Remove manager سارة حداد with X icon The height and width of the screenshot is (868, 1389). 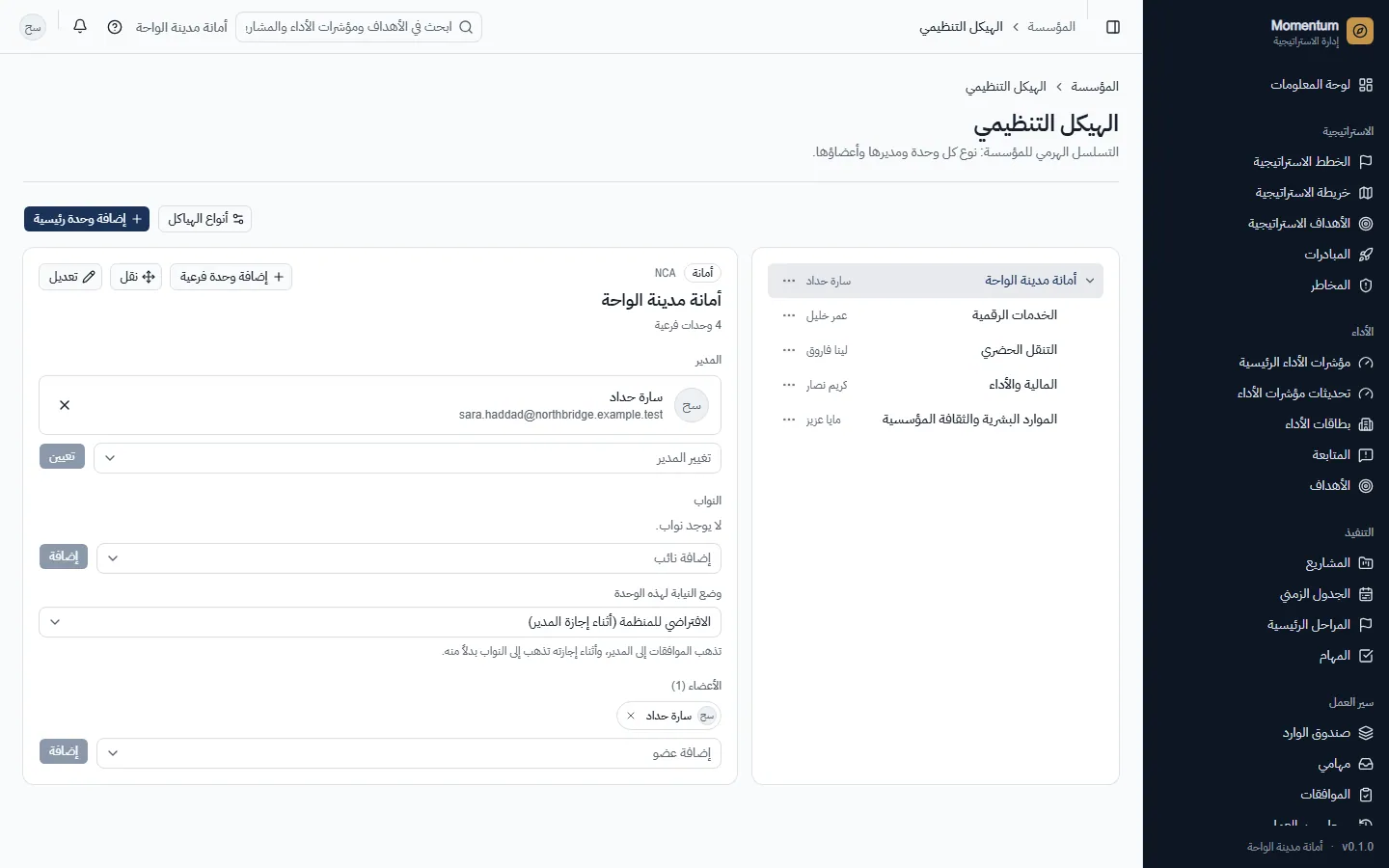coord(65,405)
